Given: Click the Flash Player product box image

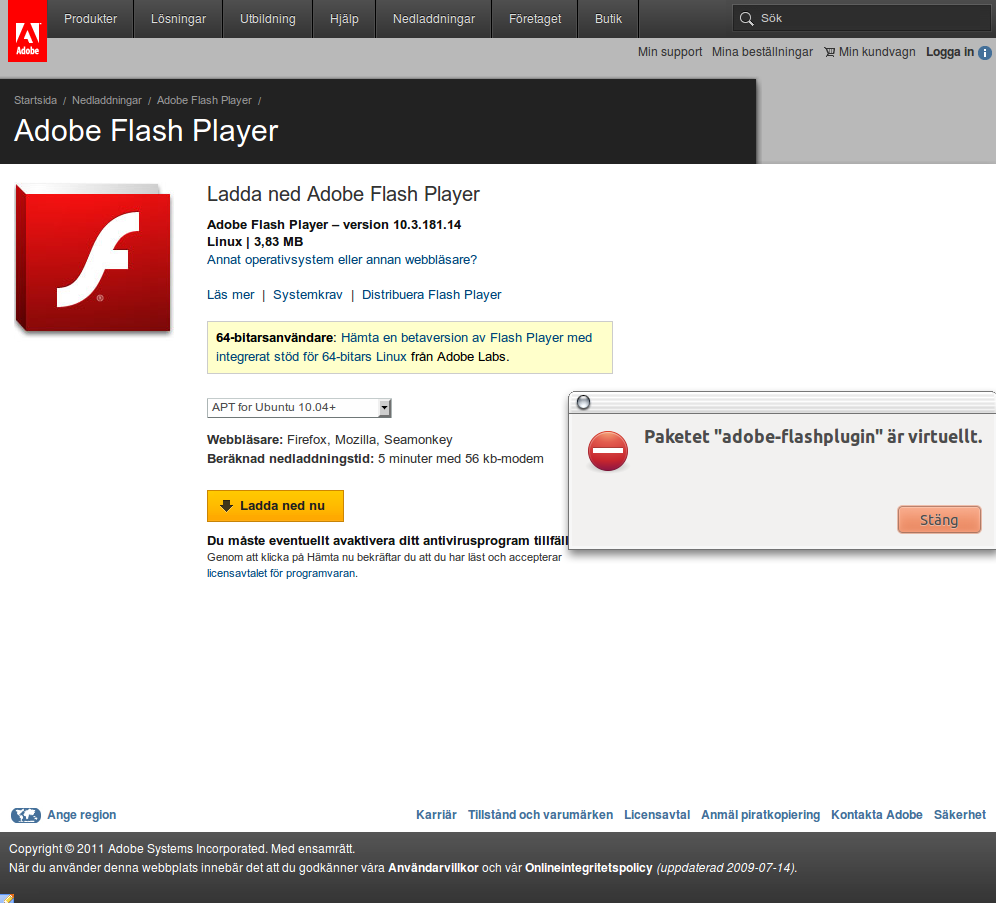Looking at the screenshot, I should click(x=93, y=258).
